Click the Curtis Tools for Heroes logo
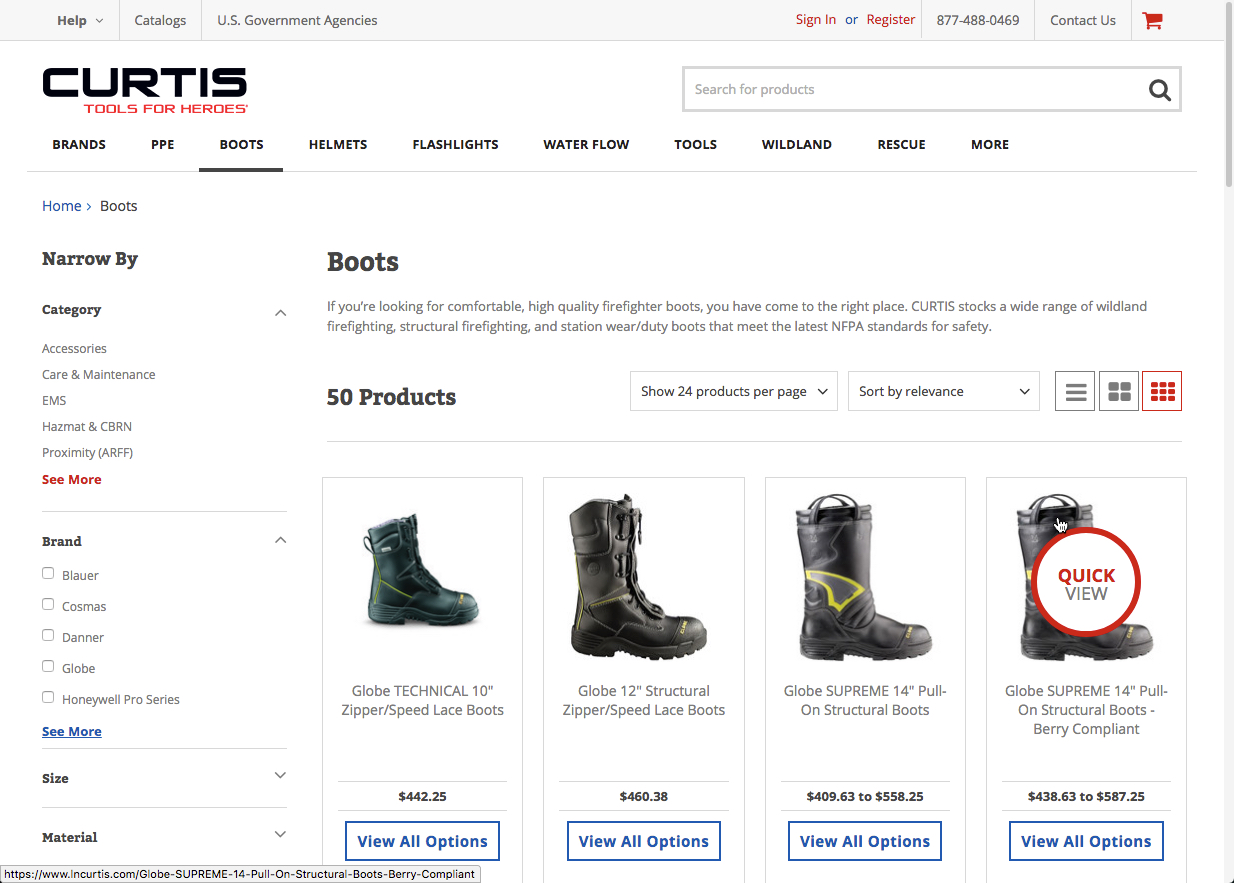 145,90
